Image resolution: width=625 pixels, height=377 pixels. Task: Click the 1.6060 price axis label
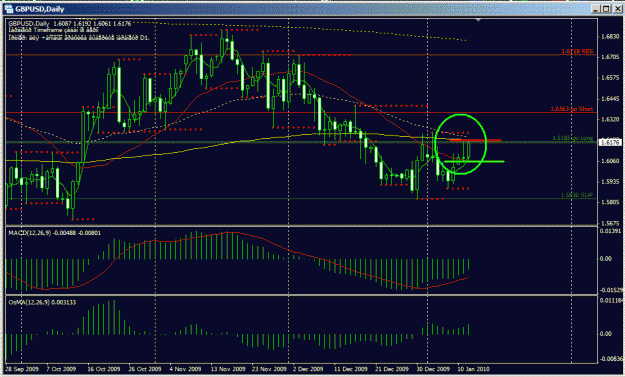610,161
